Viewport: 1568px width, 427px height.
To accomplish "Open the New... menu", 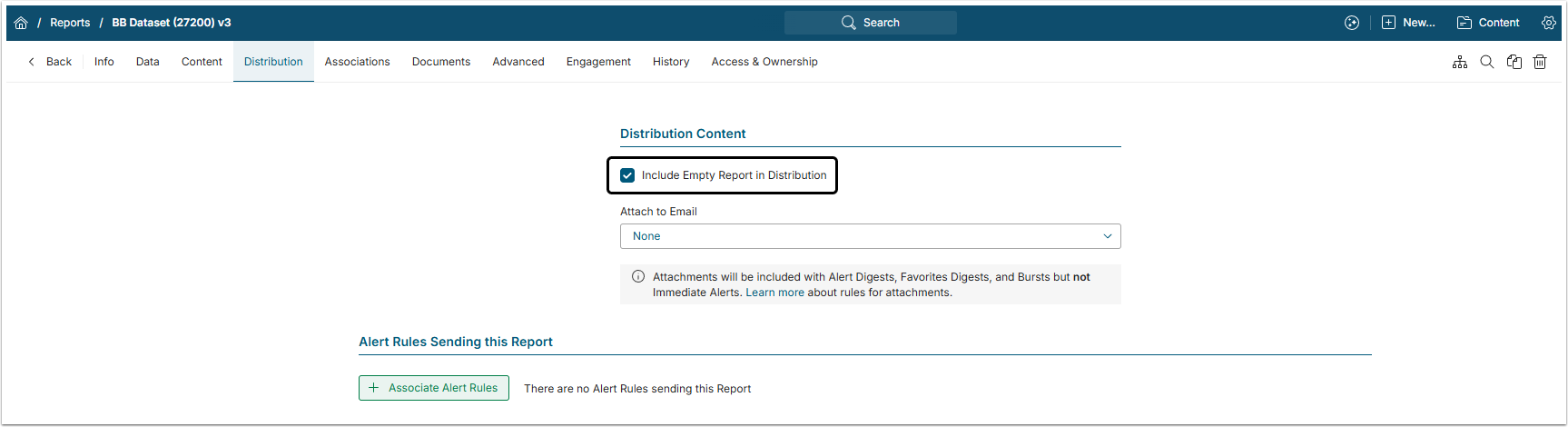I will pos(1408,23).
